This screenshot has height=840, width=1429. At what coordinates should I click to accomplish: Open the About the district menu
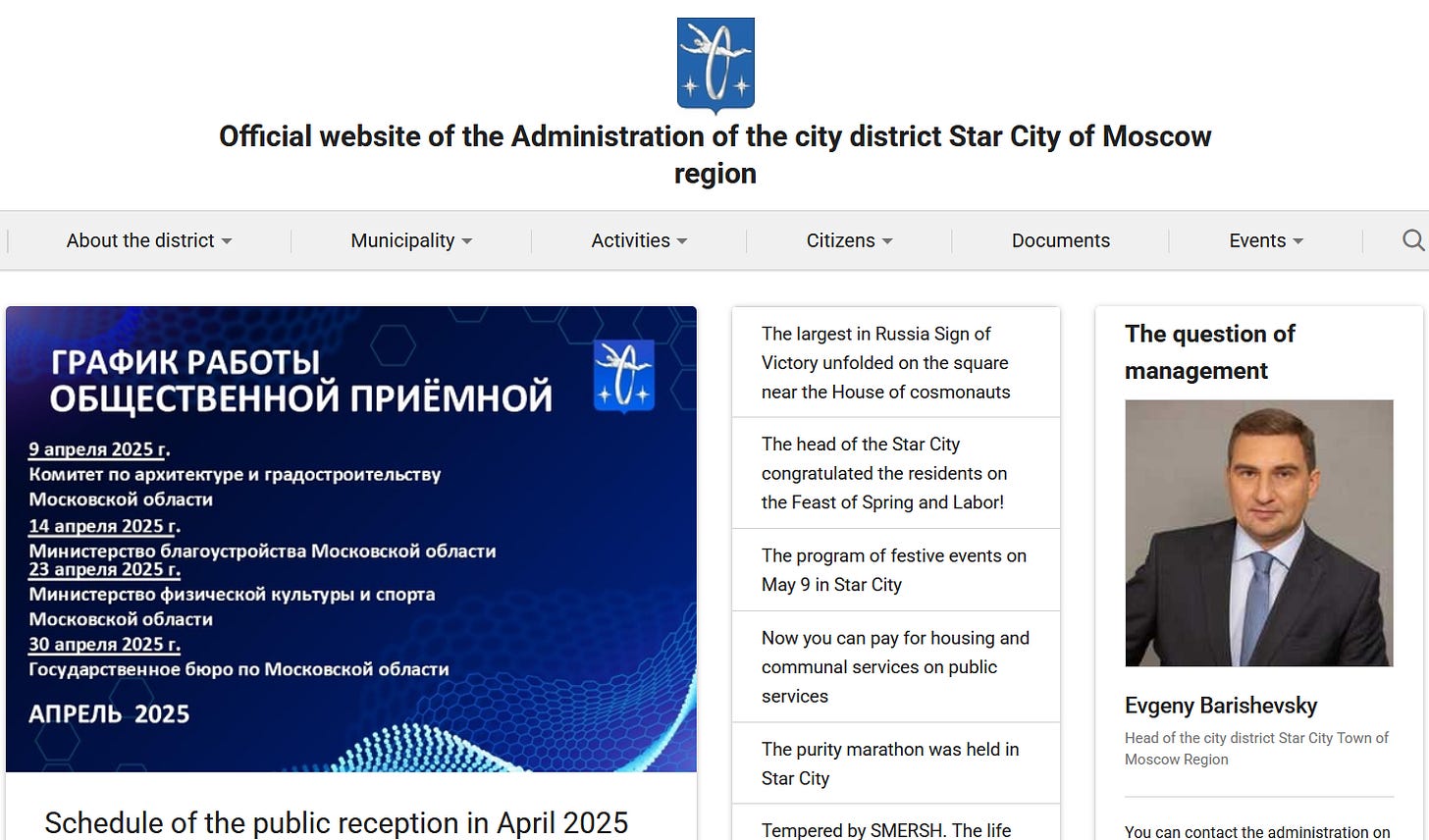point(149,240)
